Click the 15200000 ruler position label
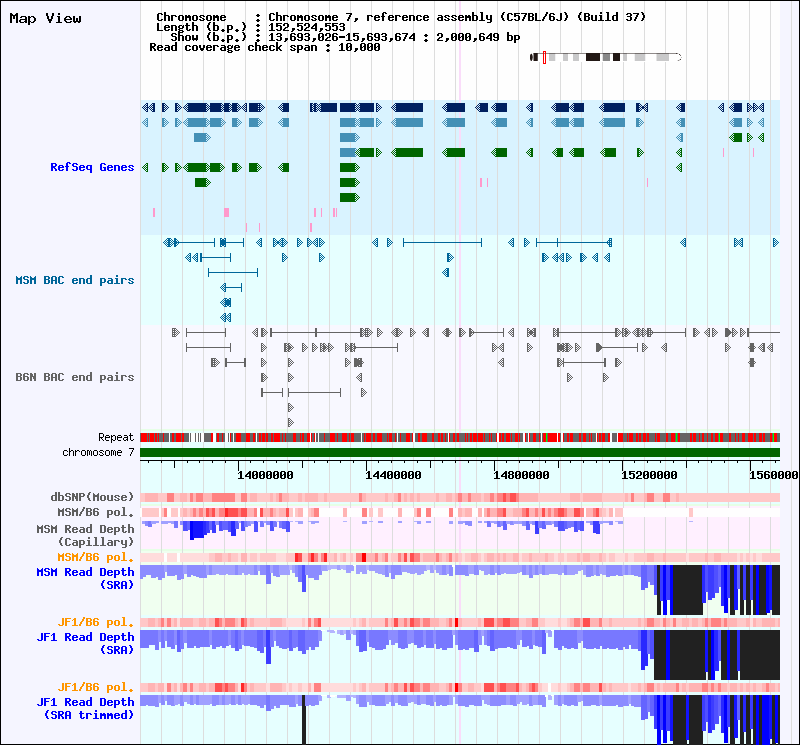 [x=649, y=476]
